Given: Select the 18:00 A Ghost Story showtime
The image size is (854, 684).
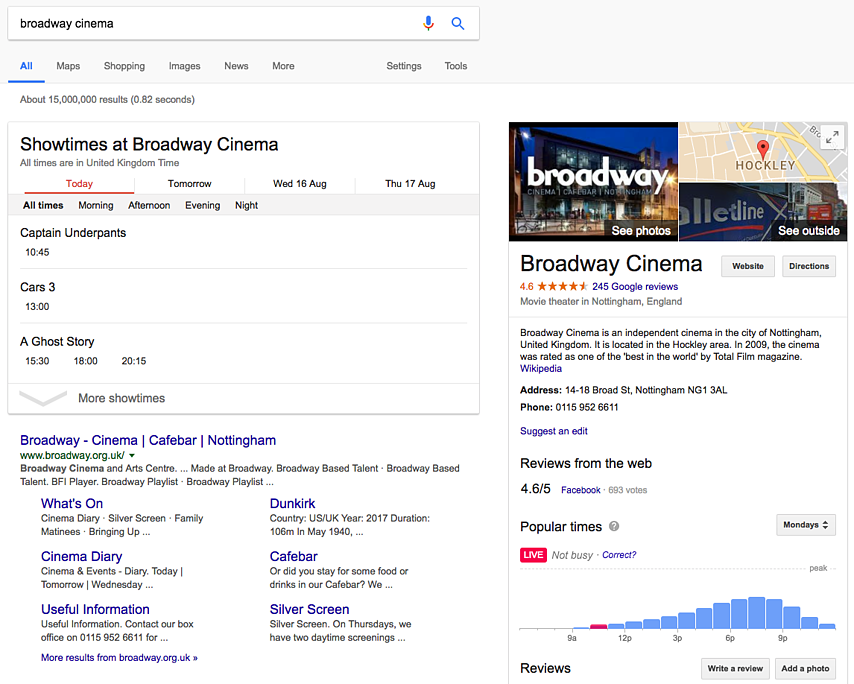Looking at the screenshot, I should tap(86, 361).
